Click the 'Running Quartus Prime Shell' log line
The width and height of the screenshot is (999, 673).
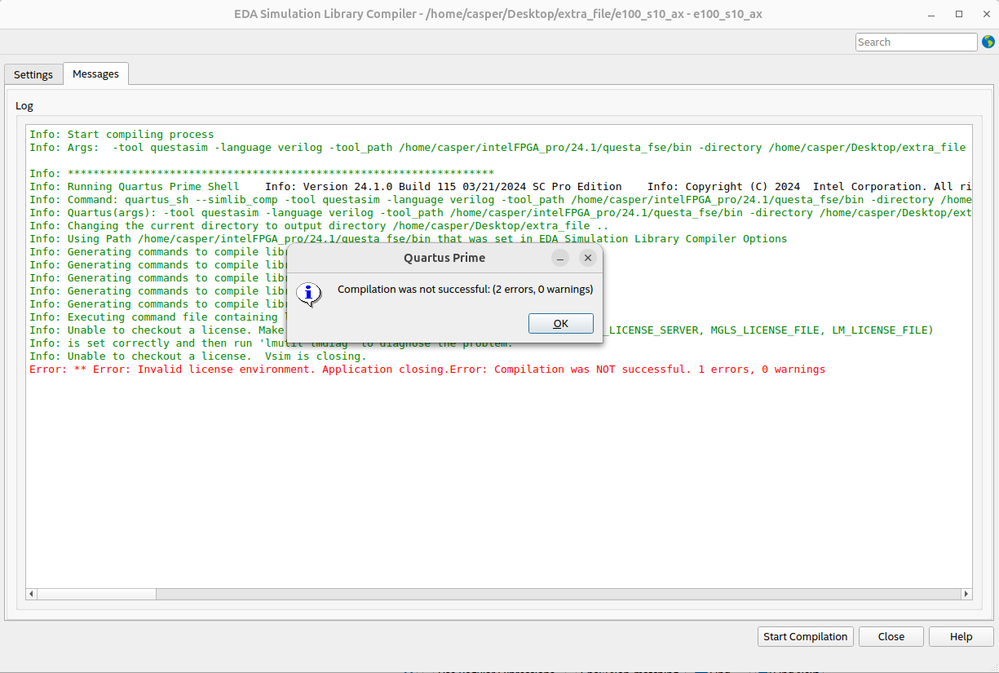click(500, 187)
